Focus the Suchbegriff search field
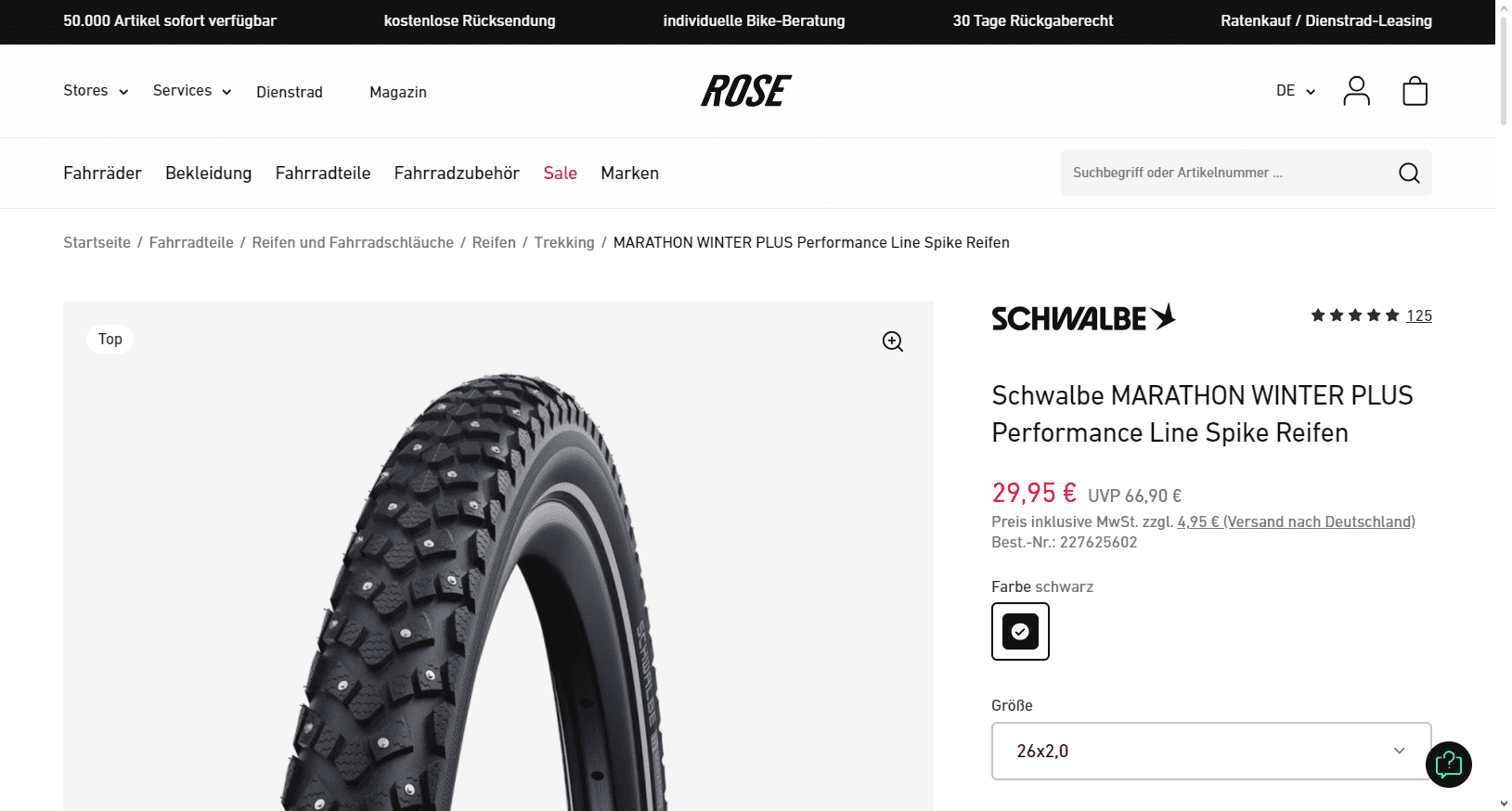This screenshot has width=1512, height=811. pos(1225,174)
